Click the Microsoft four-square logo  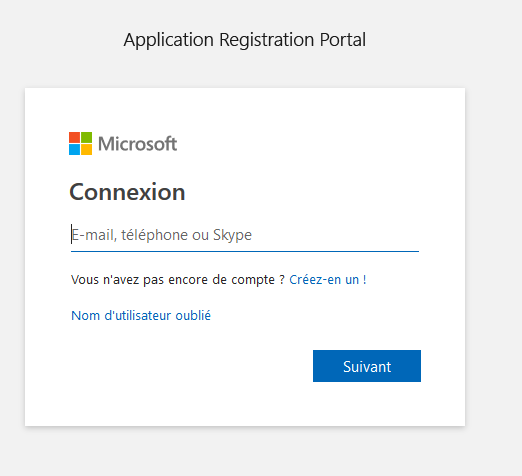[x=80, y=143]
